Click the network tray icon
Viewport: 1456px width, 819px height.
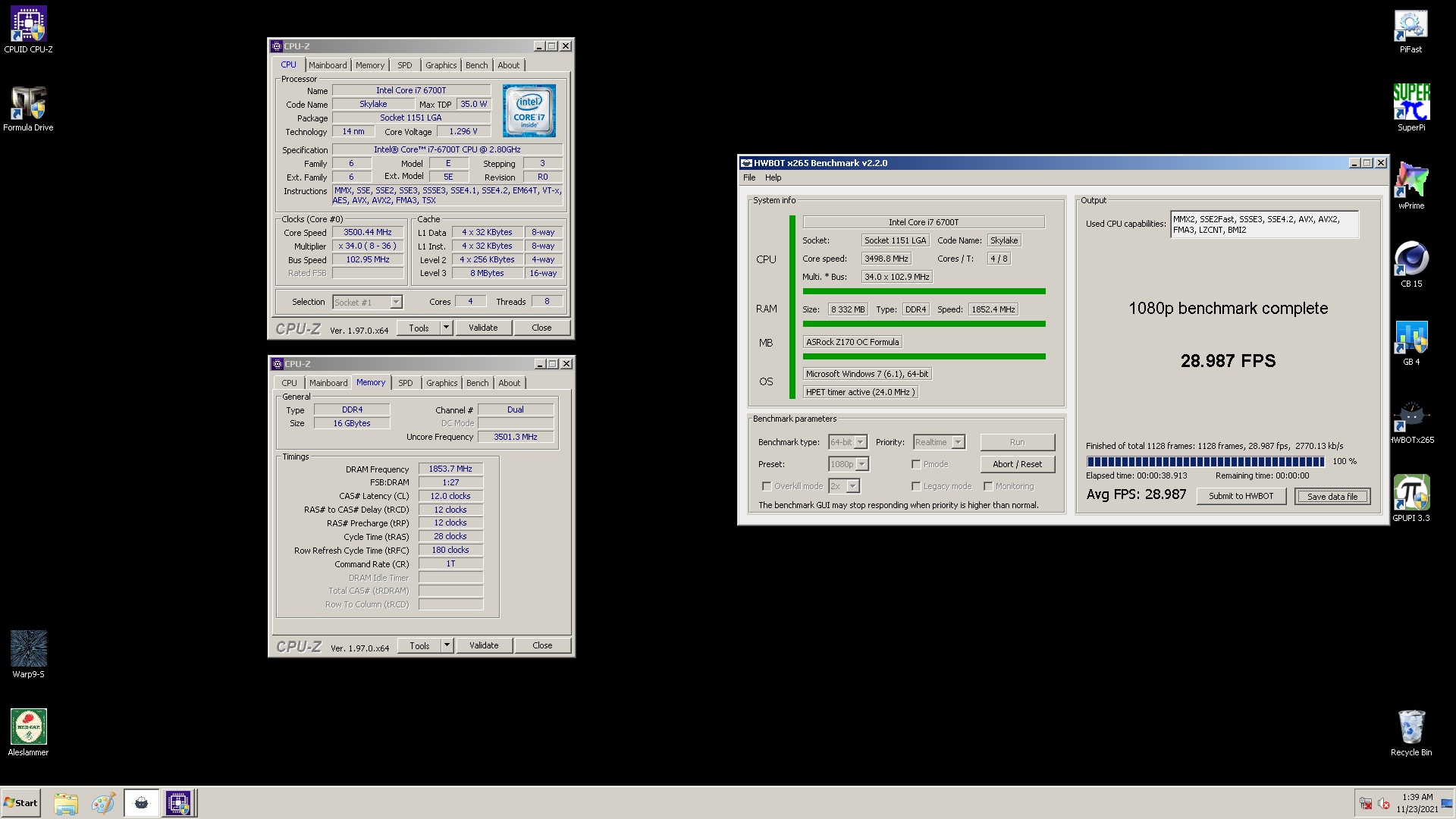point(1365,804)
